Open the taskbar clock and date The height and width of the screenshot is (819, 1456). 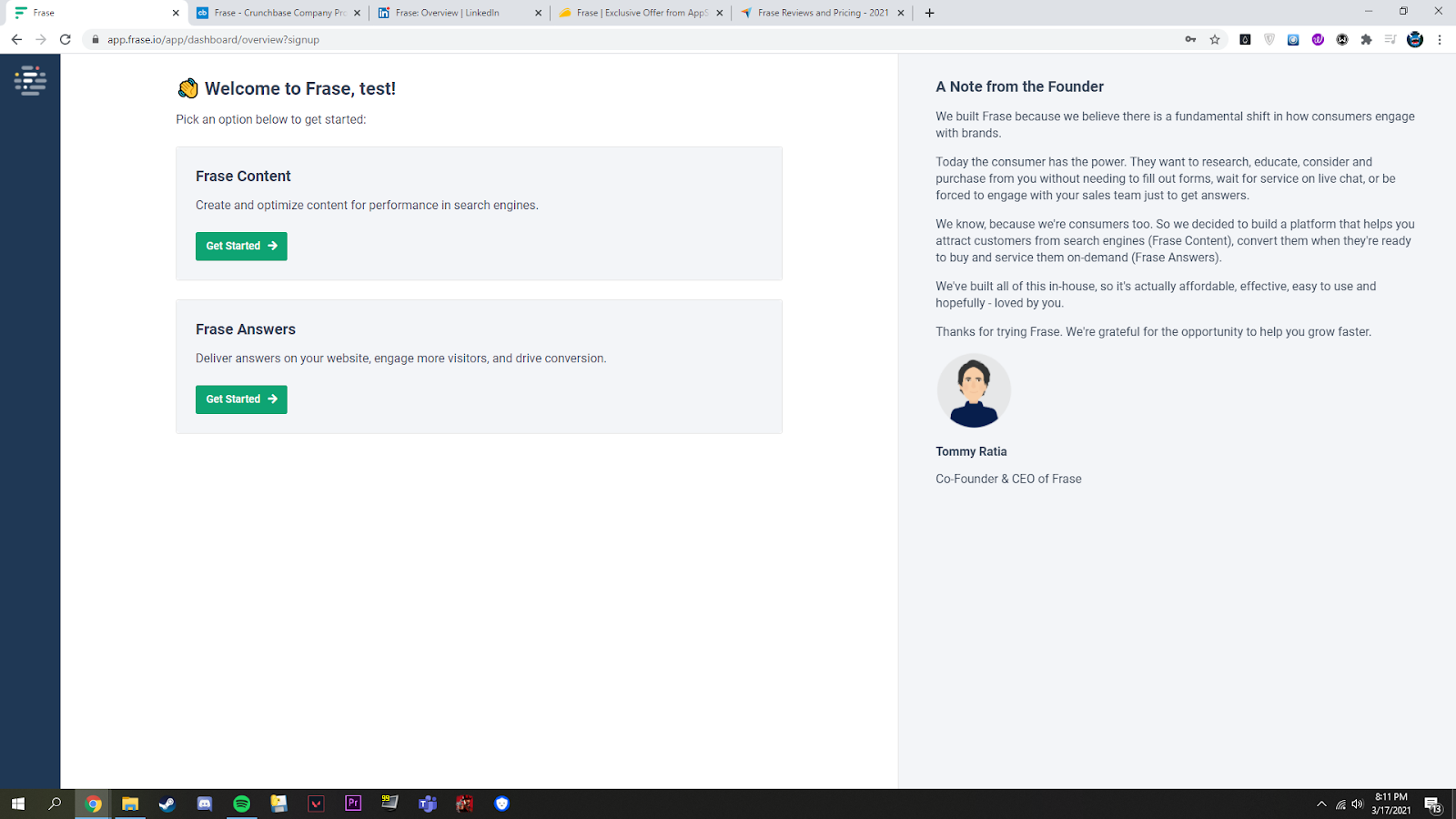point(1391,804)
